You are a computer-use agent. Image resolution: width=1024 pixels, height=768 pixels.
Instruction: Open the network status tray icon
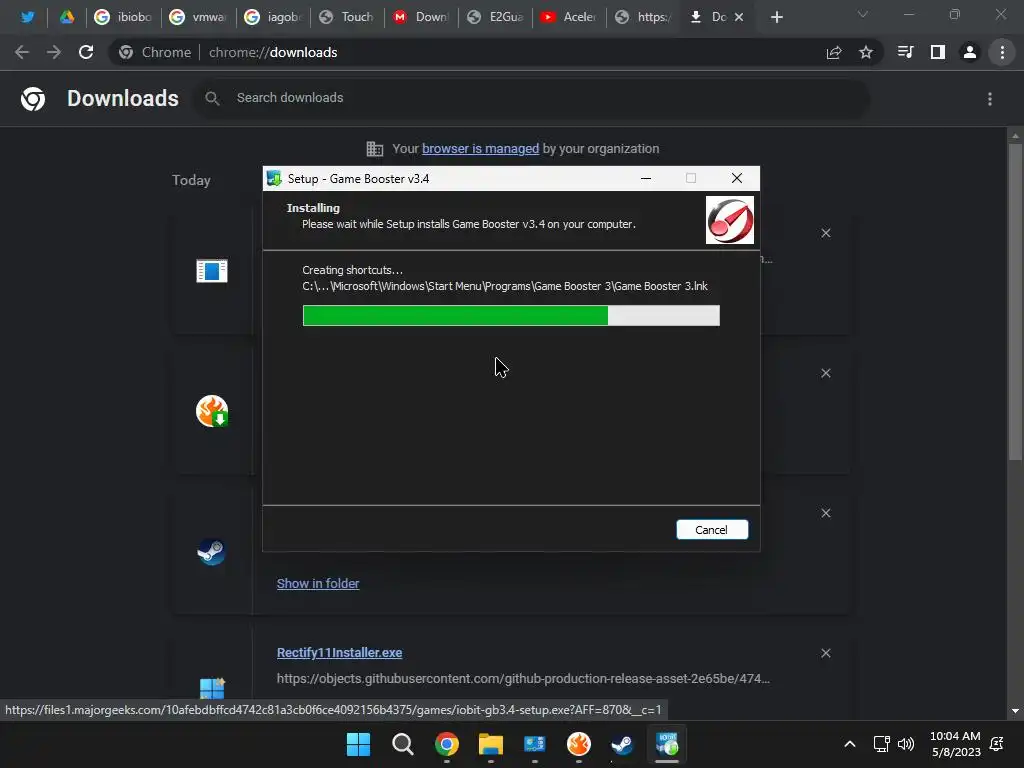point(882,744)
